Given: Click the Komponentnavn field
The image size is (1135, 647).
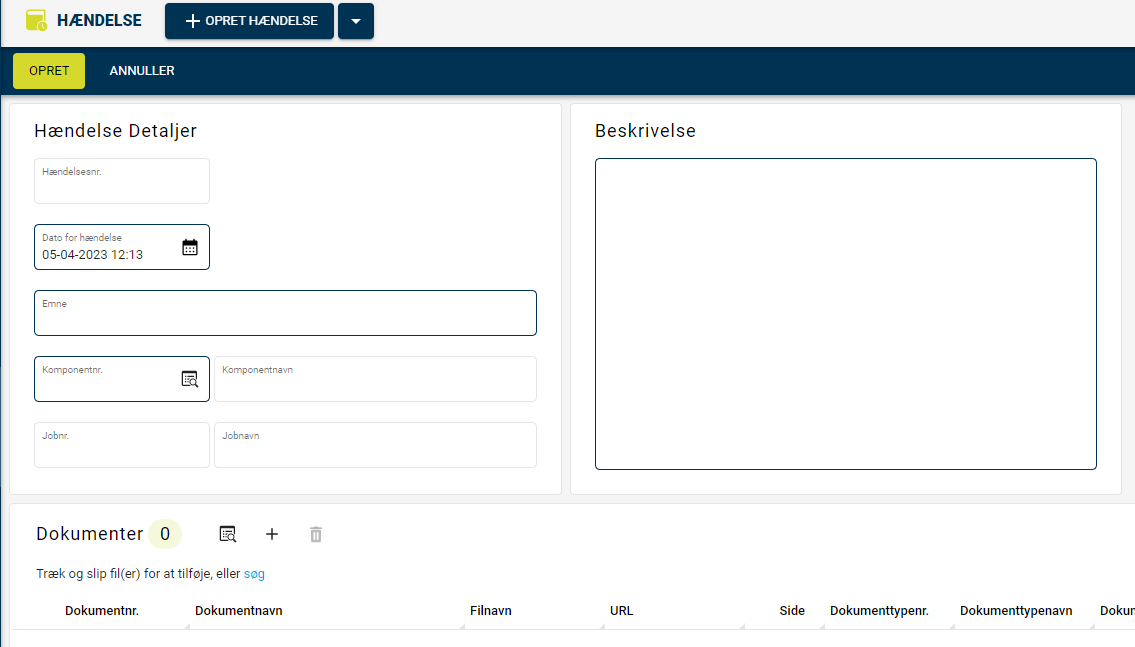Looking at the screenshot, I should (x=375, y=379).
